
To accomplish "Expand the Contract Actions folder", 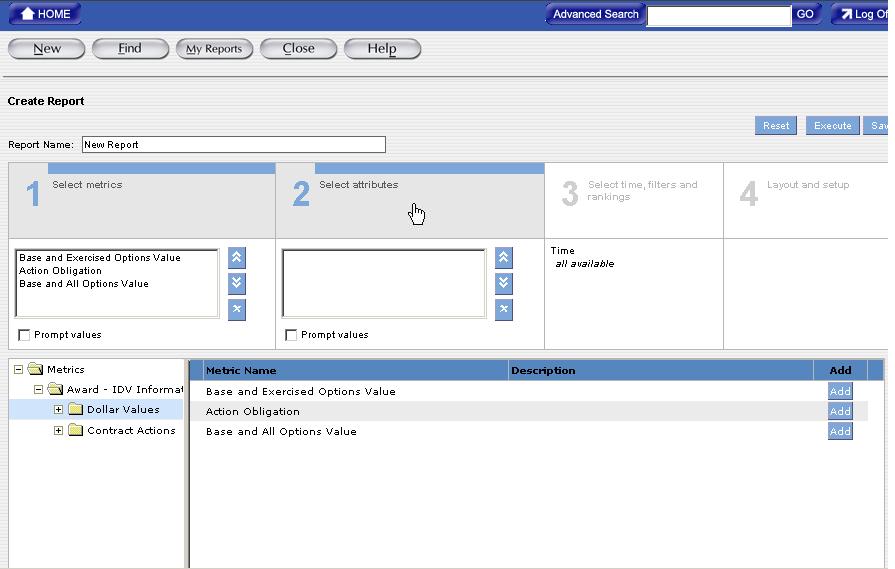I will click(x=58, y=430).
